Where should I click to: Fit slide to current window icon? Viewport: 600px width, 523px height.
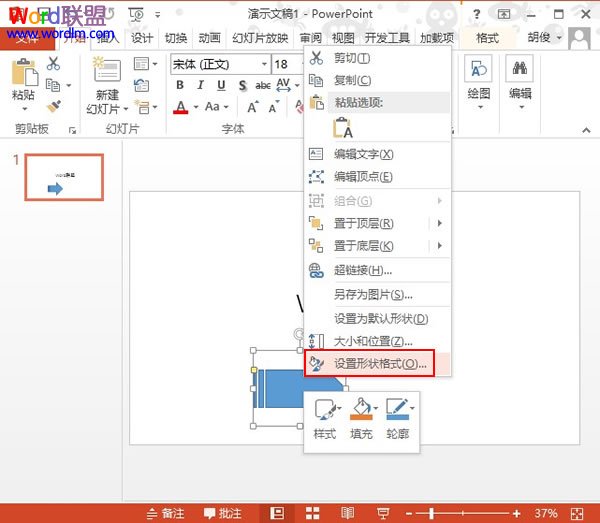pyautogui.click(x=577, y=513)
